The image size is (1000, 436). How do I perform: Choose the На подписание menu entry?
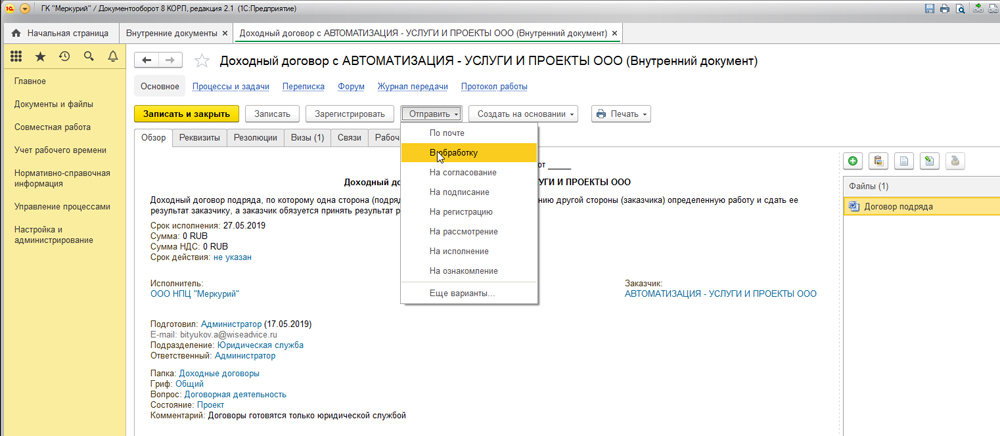coord(460,192)
